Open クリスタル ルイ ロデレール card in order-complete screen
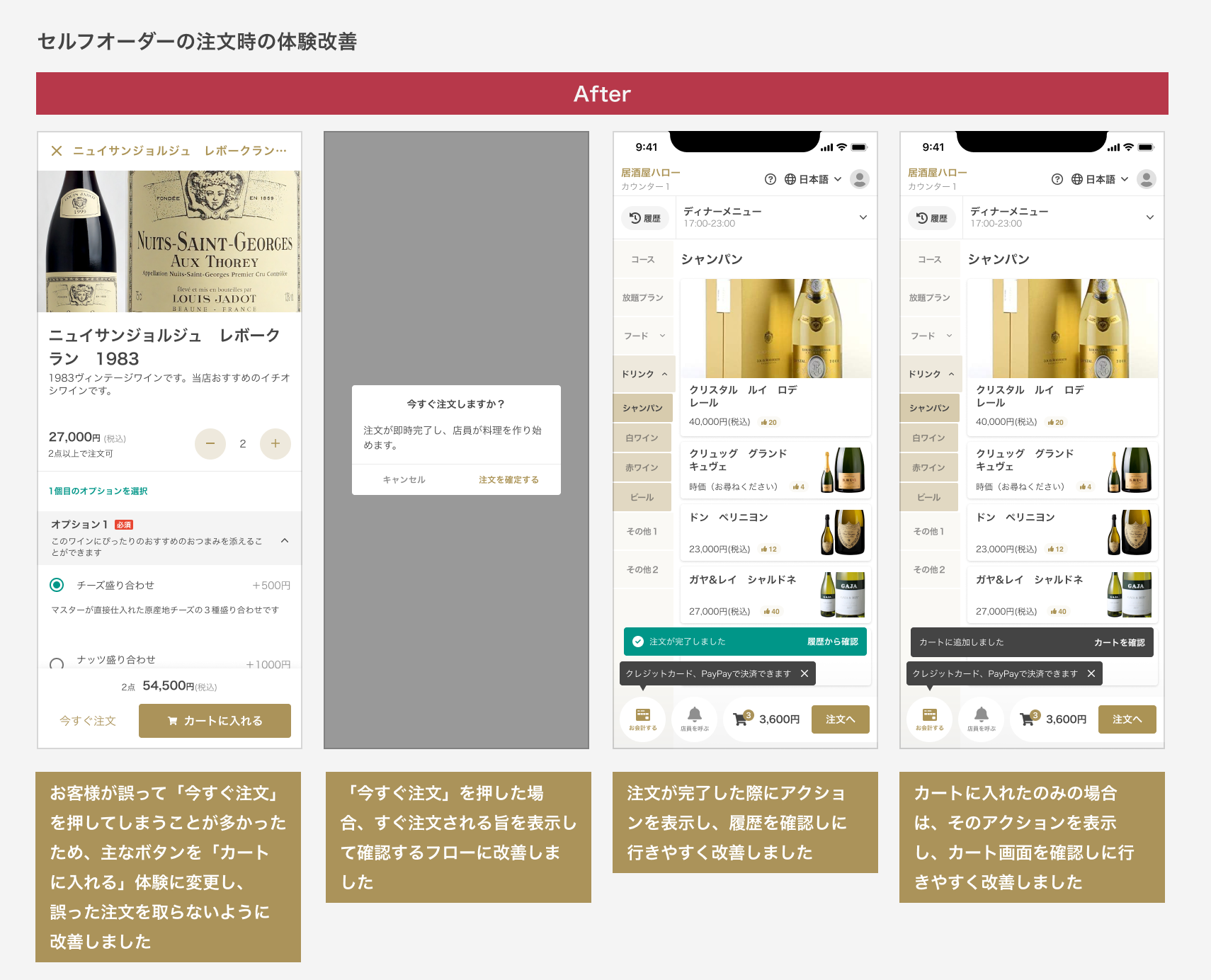 tap(775, 357)
